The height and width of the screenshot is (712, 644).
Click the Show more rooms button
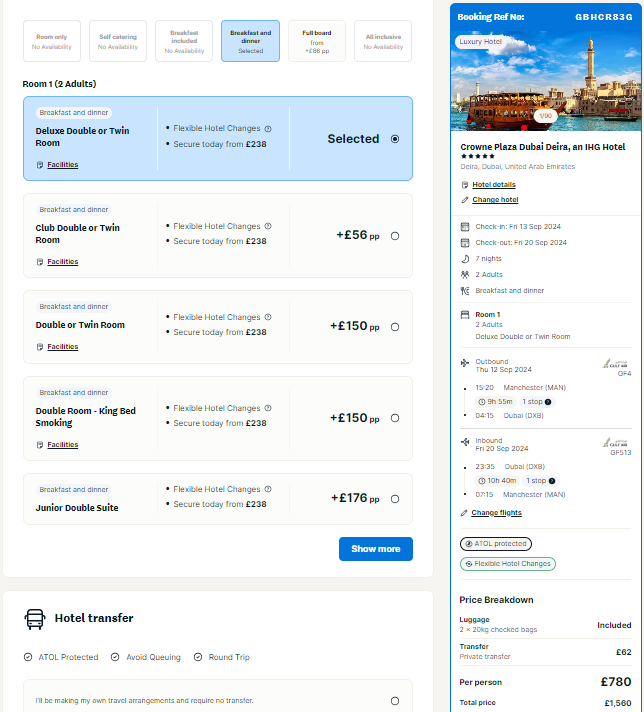[x=376, y=549]
